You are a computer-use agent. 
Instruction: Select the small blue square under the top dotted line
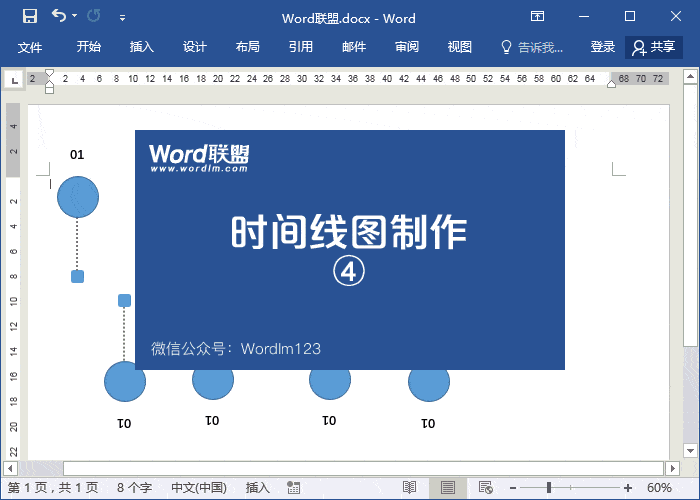(77, 276)
